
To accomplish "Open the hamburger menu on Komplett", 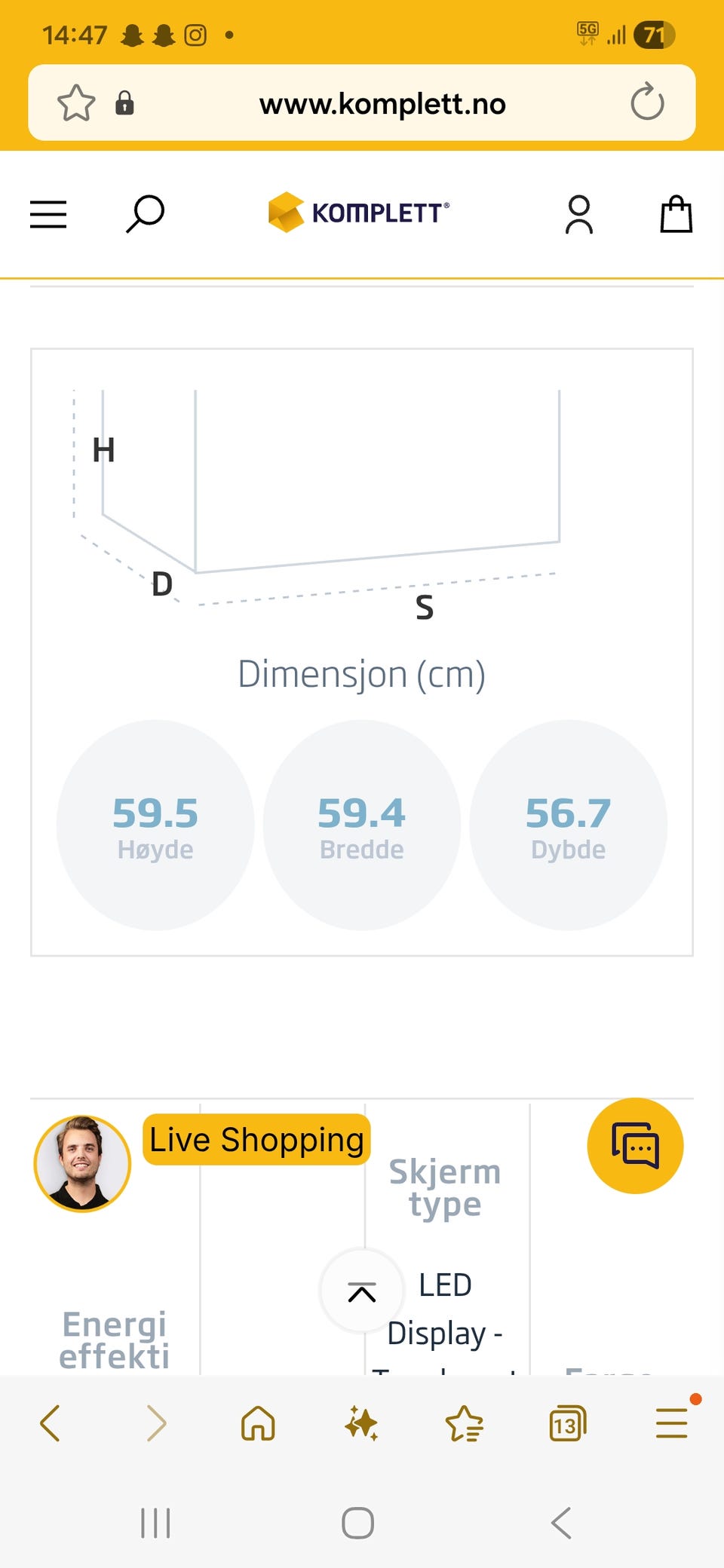I will [48, 214].
